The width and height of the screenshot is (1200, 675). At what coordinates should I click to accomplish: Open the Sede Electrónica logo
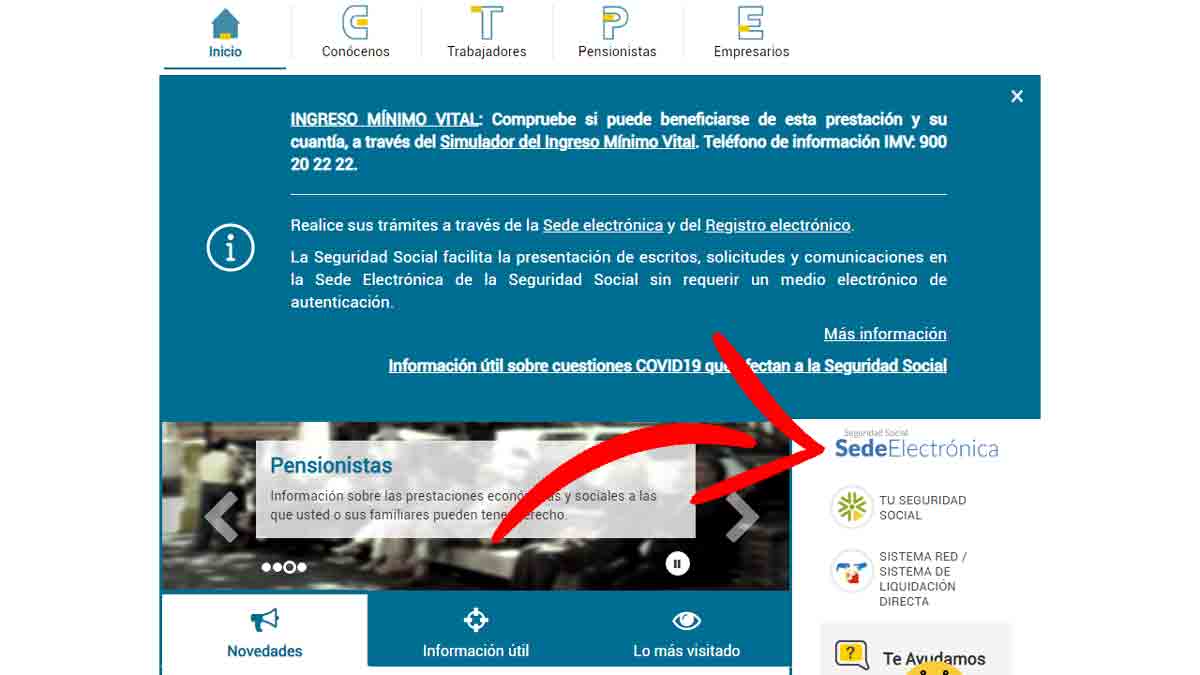(x=916, y=446)
